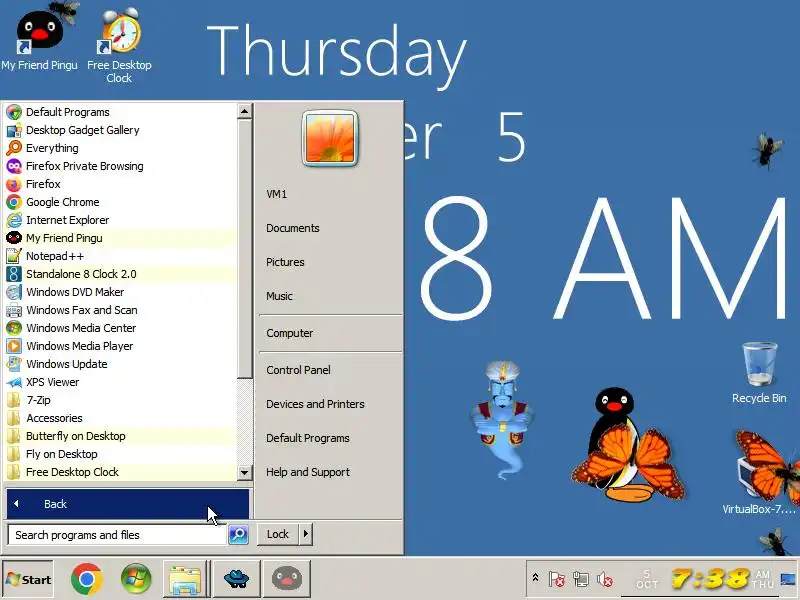This screenshot has height=600, width=800.
Task: Click the user account flower picture
Action: point(330,138)
